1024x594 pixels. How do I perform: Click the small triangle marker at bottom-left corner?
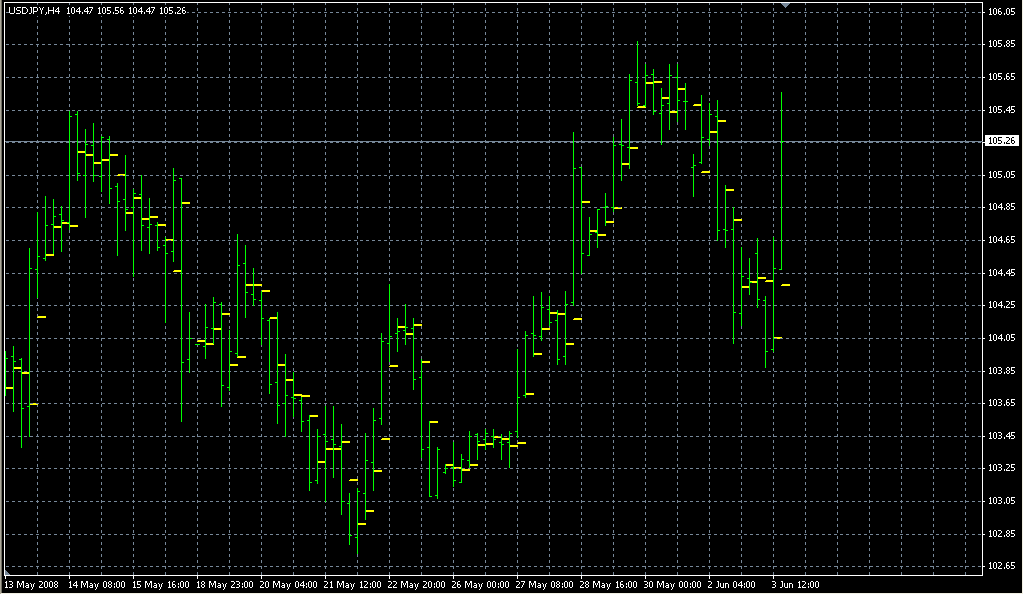coord(8,572)
